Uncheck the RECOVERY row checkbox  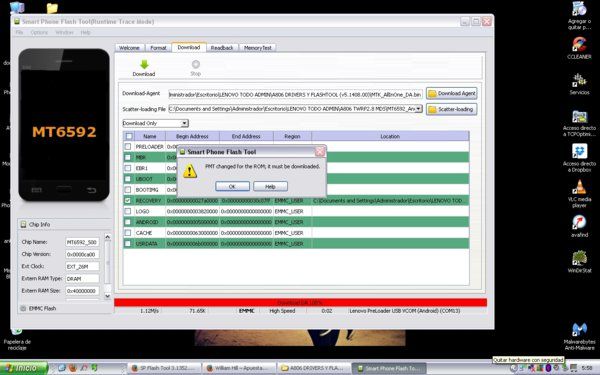click(128, 200)
